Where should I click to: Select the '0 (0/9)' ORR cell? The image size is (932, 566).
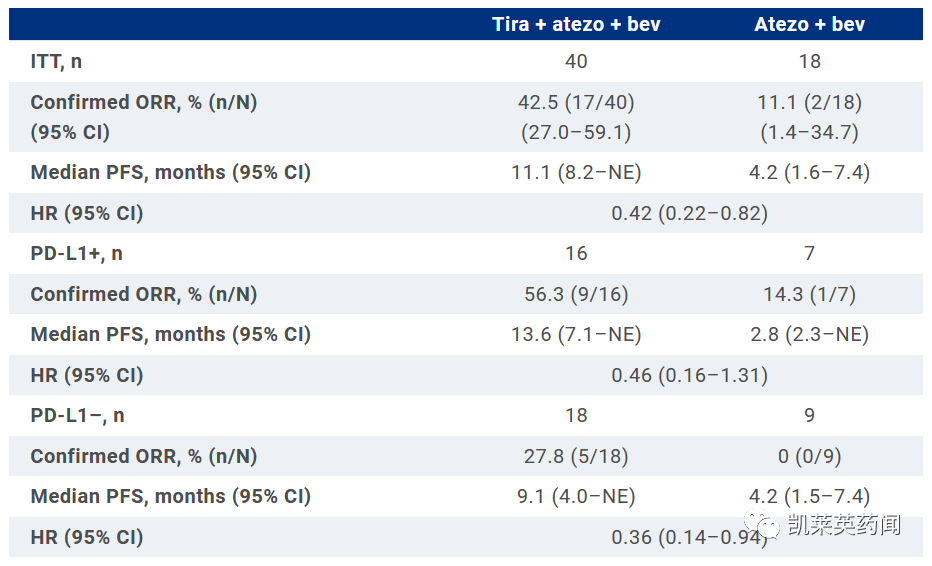pos(809,456)
